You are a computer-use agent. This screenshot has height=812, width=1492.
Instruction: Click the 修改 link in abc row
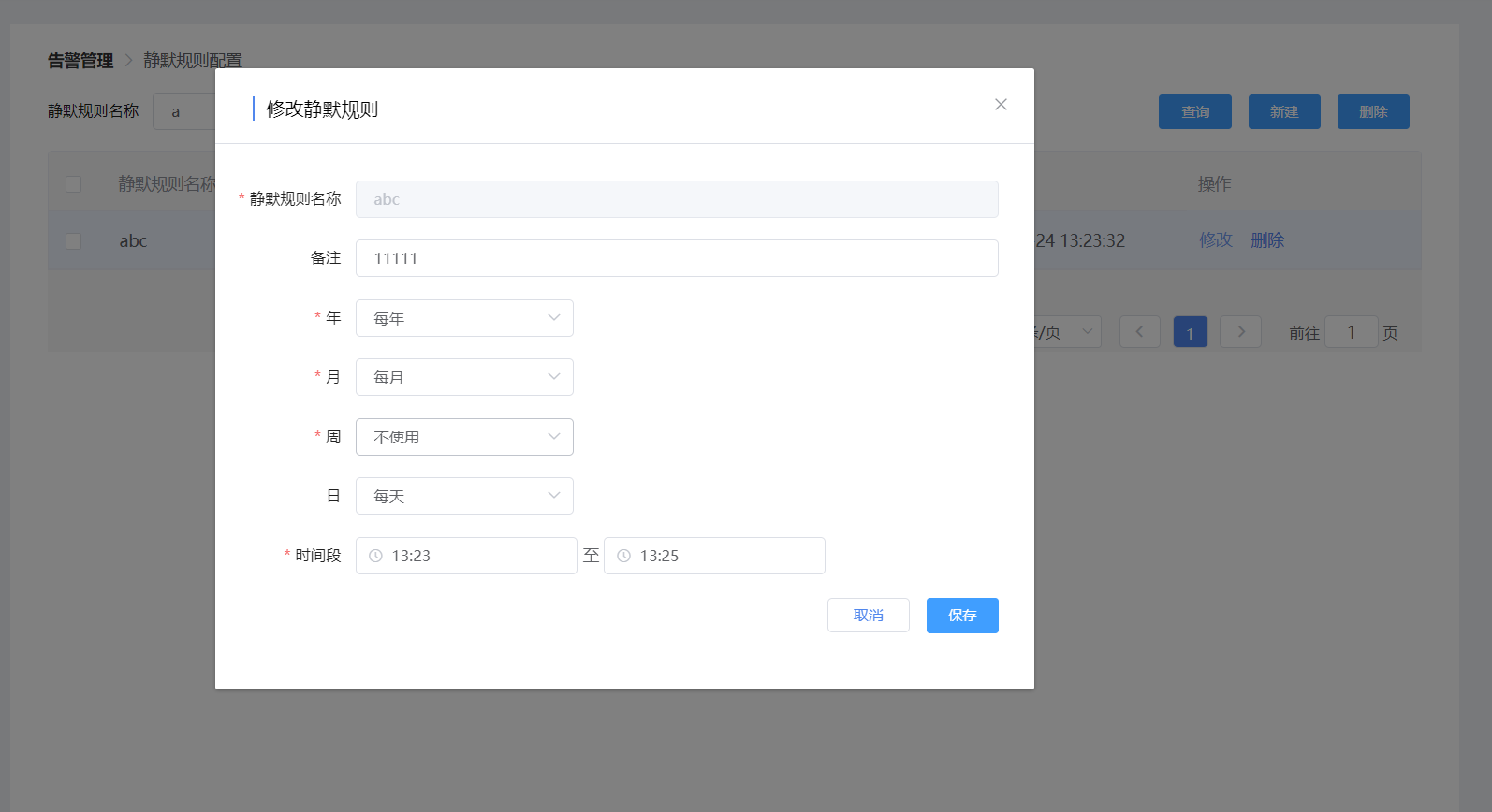coord(1216,240)
